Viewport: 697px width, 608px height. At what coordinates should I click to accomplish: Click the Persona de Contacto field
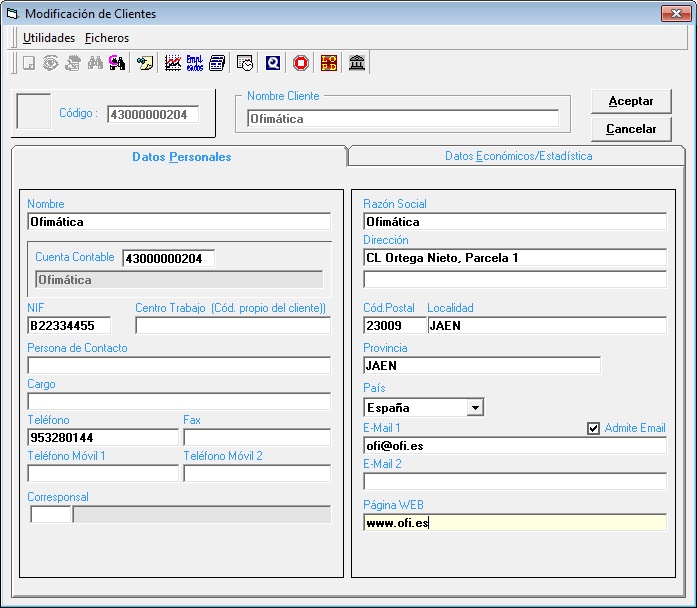(x=179, y=366)
